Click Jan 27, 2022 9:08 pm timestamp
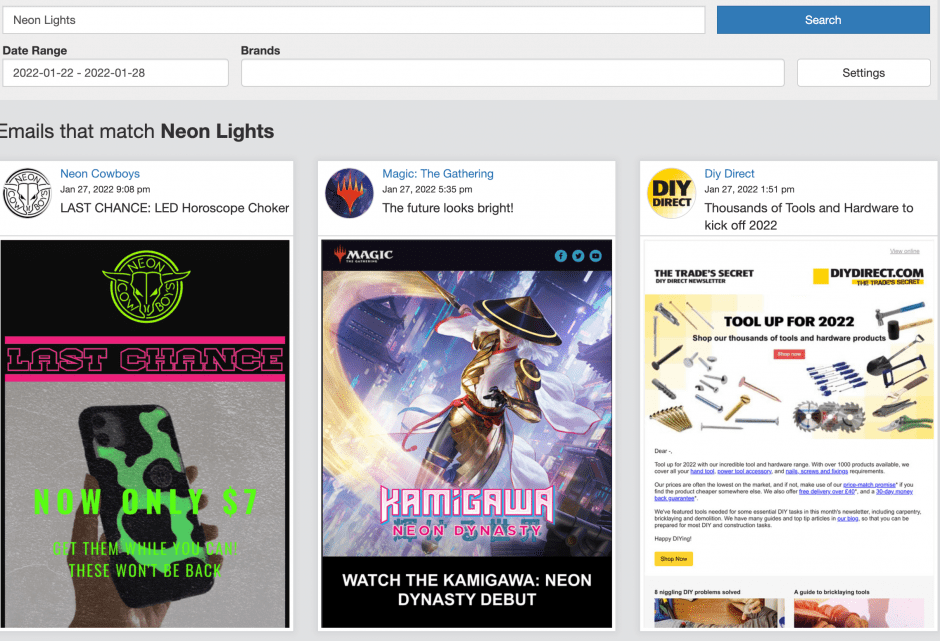The image size is (940, 641). tap(105, 189)
